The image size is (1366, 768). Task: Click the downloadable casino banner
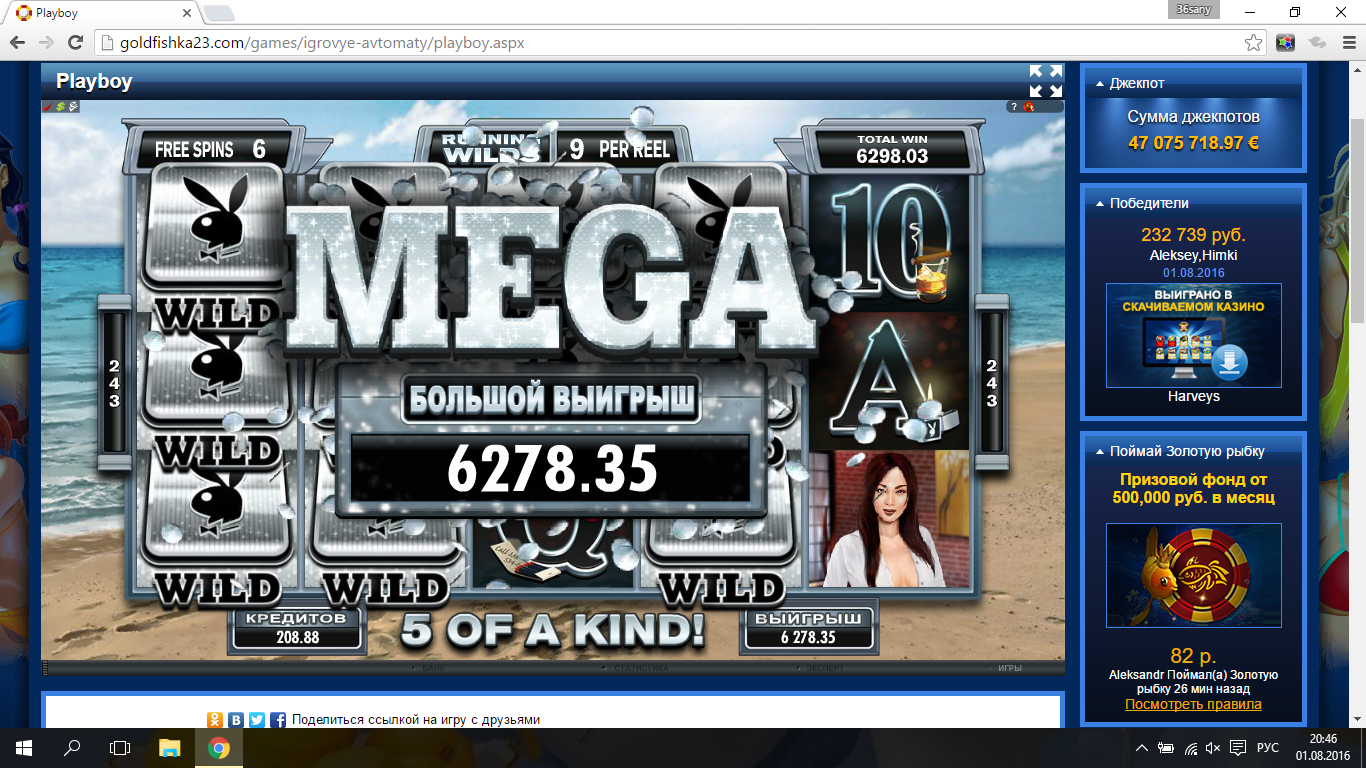(x=1193, y=335)
